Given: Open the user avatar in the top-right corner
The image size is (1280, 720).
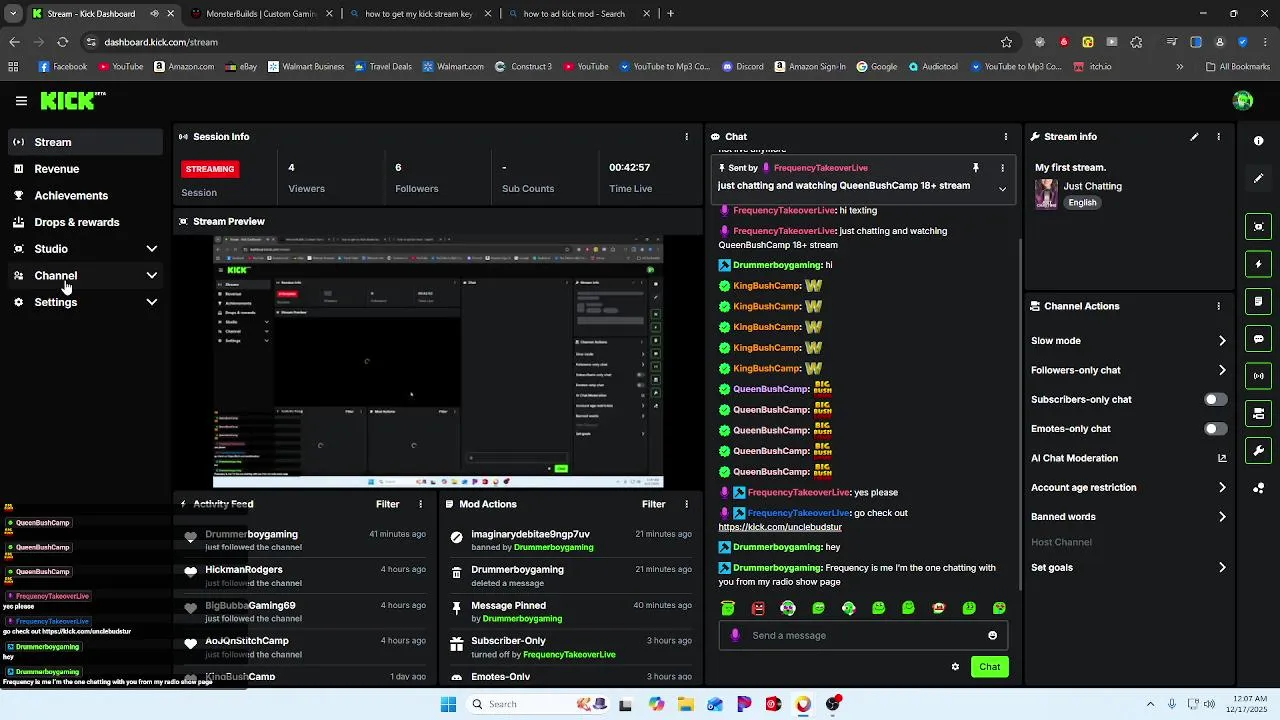Looking at the screenshot, I should click(1243, 100).
